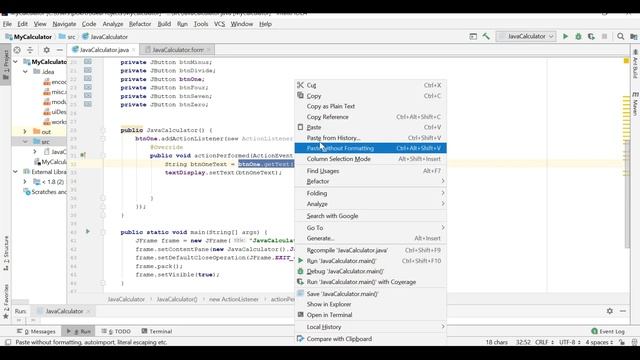
Task: Select the Scratches and Consoles tree item
Action: point(45,191)
